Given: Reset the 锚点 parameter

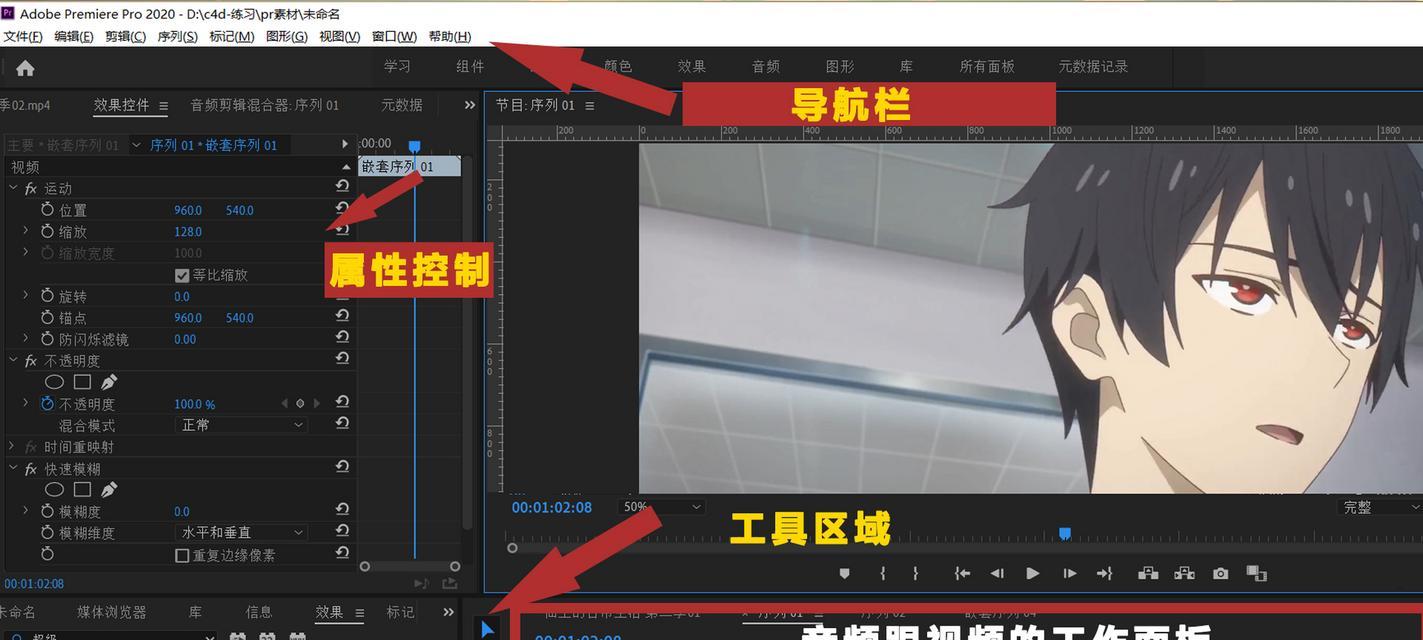Looking at the screenshot, I should click(x=342, y=316).
